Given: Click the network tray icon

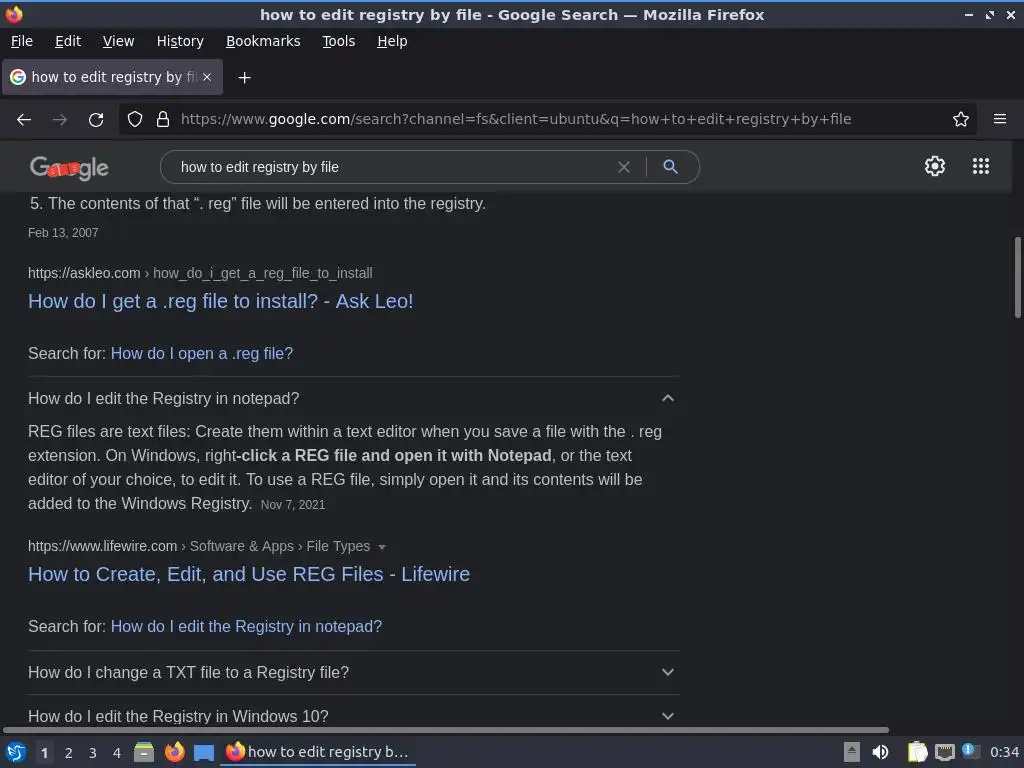Looking at the screenshot, I should (944, 753).
